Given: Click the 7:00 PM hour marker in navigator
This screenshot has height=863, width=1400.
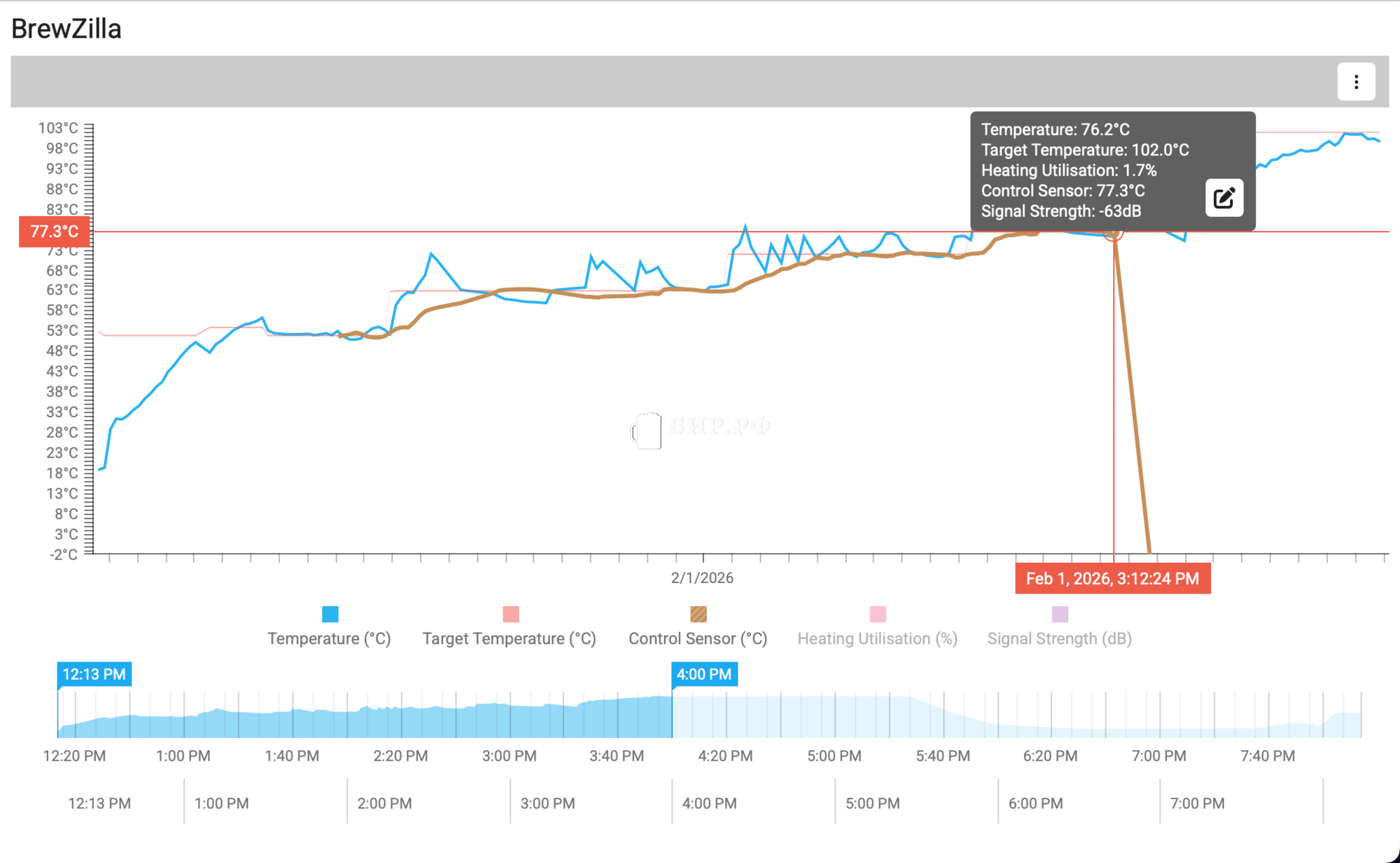Looking at the screenshot, I should [x=1197, y=804].
